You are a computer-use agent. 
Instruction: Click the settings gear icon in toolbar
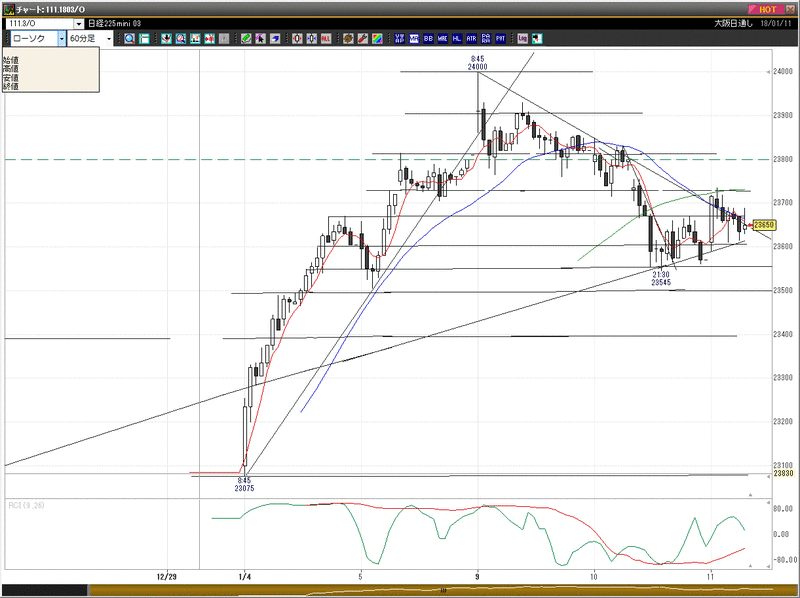coord(348,38)
